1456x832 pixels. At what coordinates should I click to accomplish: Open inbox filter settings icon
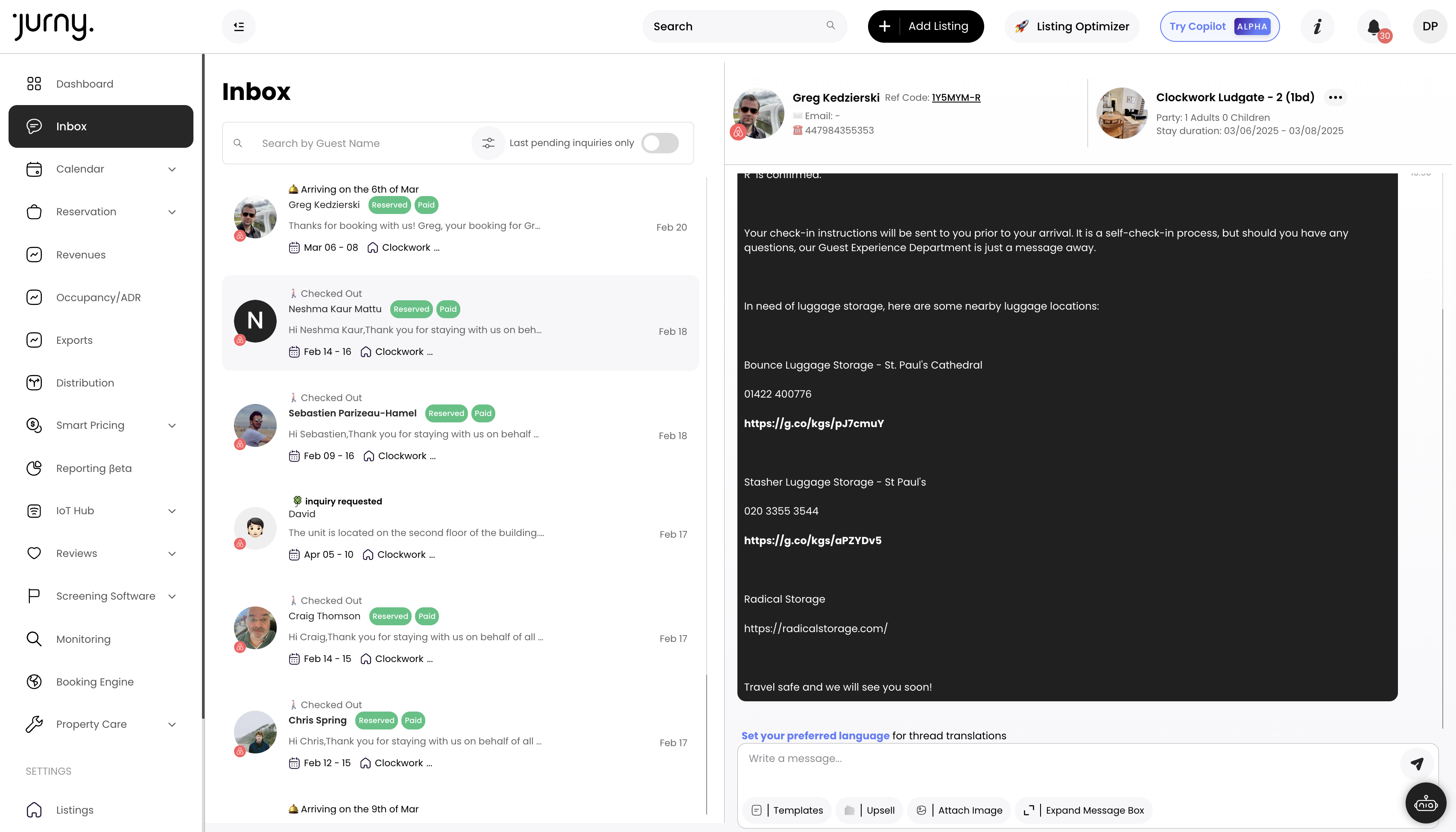pyautogui.click(x=488, y=143)
